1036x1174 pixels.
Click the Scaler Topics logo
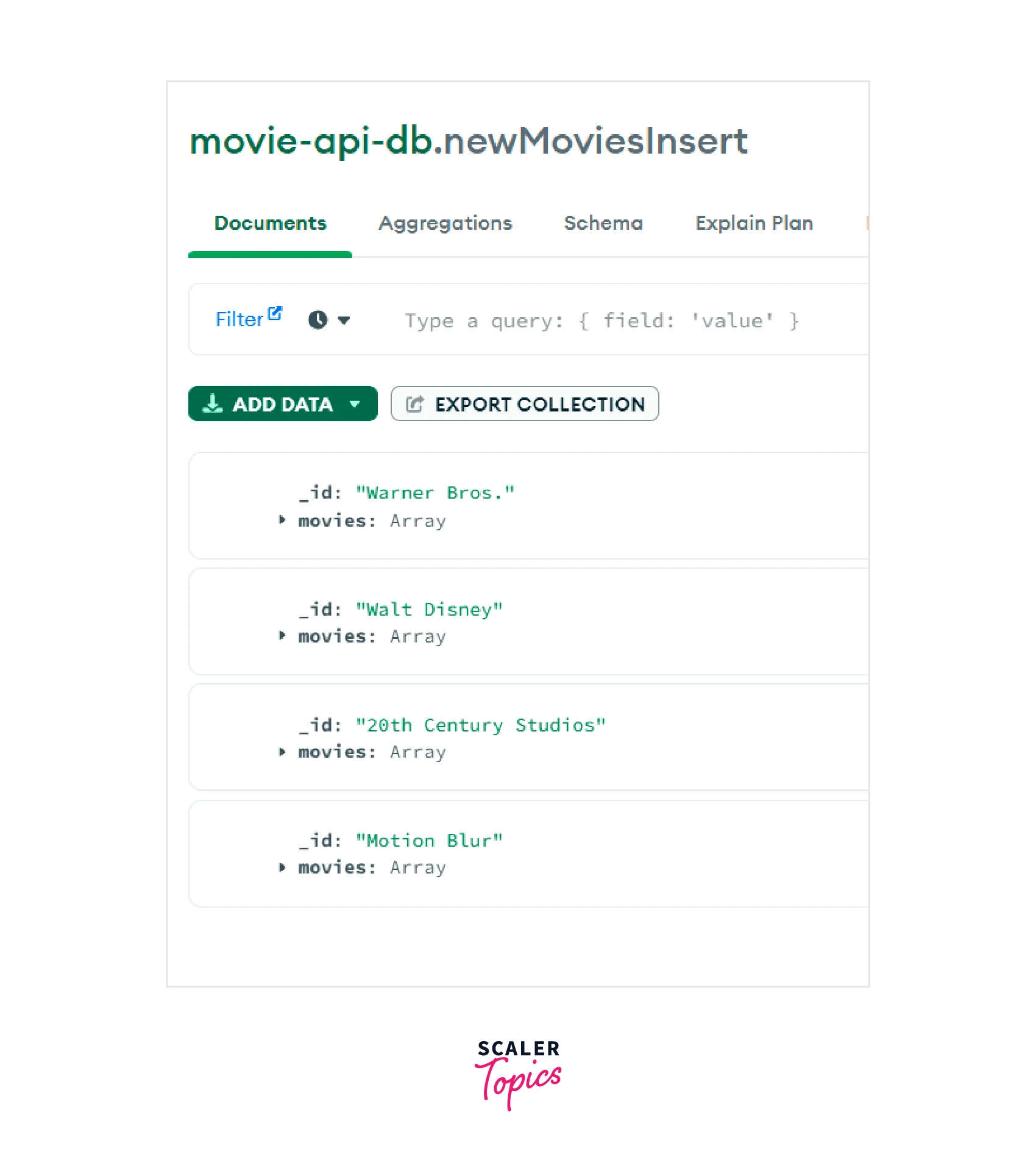pyautogui.click(x=518, y=1074)
